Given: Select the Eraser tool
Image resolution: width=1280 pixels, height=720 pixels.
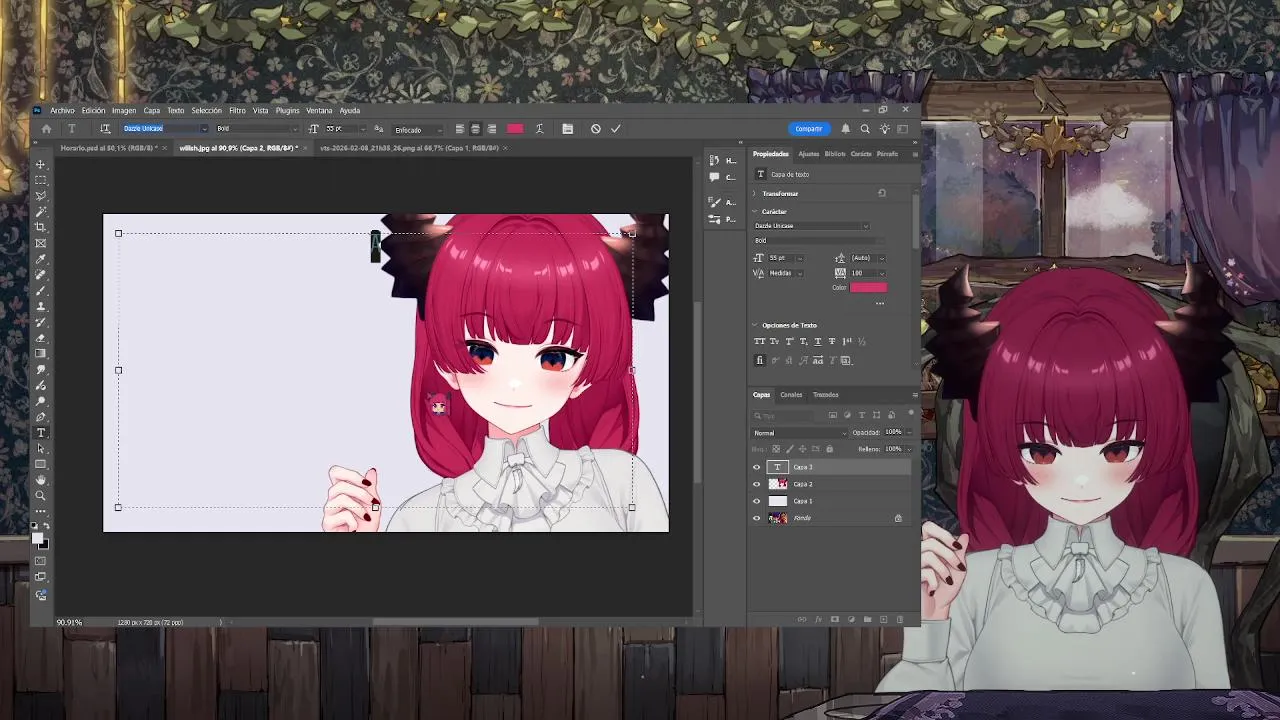Looking at the screenshot, I should pos(41,338).
